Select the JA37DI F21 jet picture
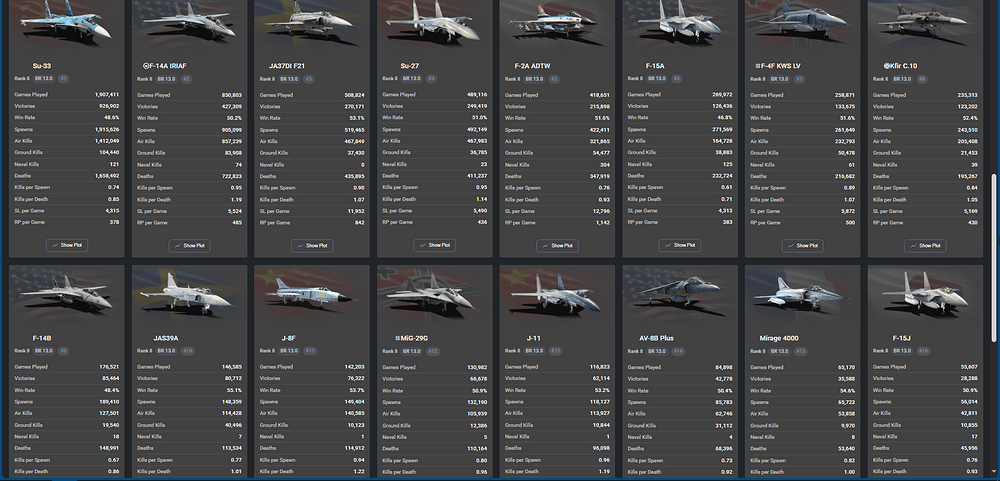 [313, 24]
